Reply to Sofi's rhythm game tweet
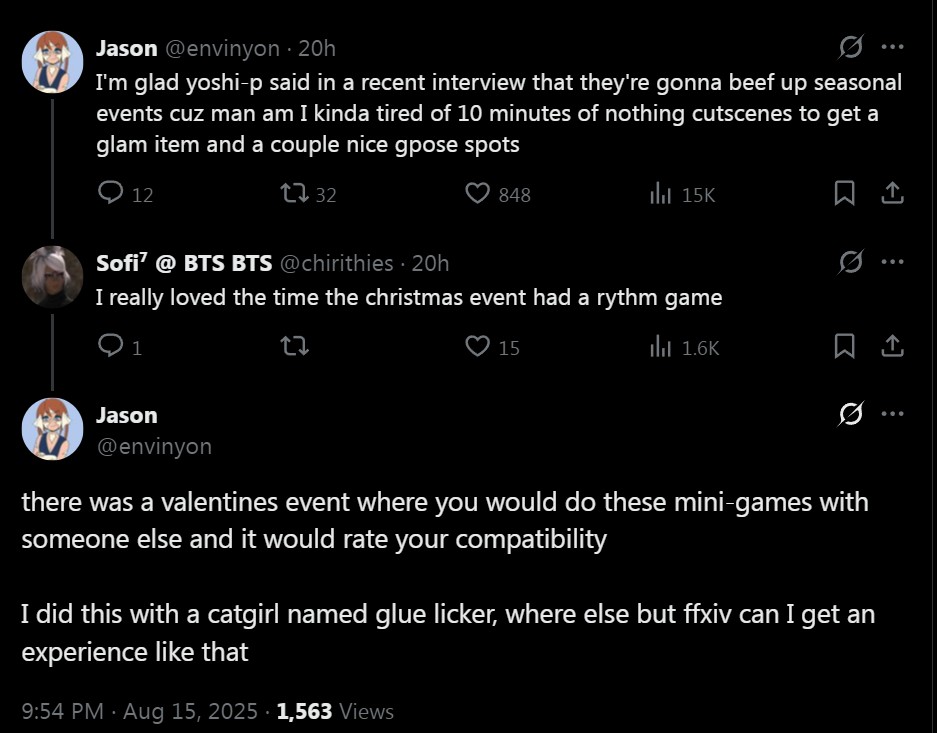 tap(111, 347)
